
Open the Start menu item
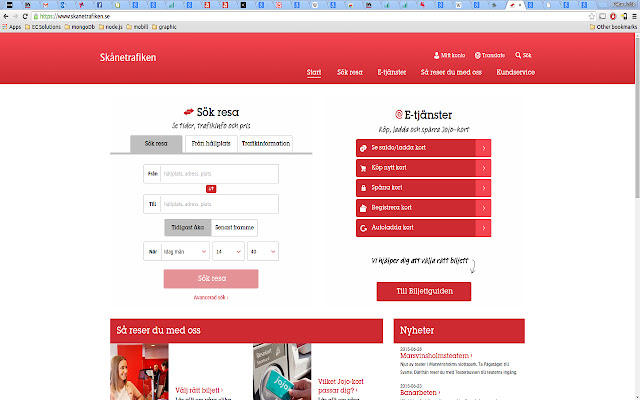click(314, 72)
